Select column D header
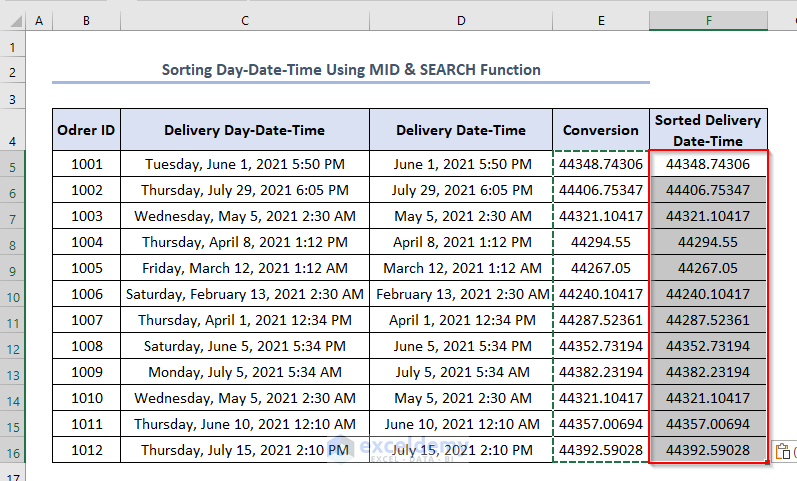Image resolution: width=797 pixels, height=481 pixels. click(460, 20)
